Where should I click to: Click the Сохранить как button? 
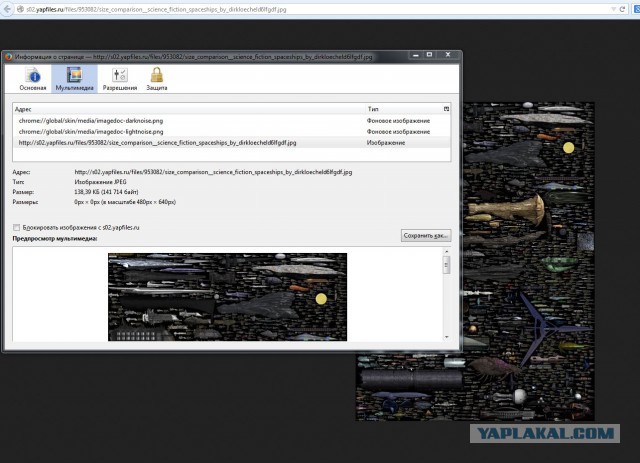(426, 236)
